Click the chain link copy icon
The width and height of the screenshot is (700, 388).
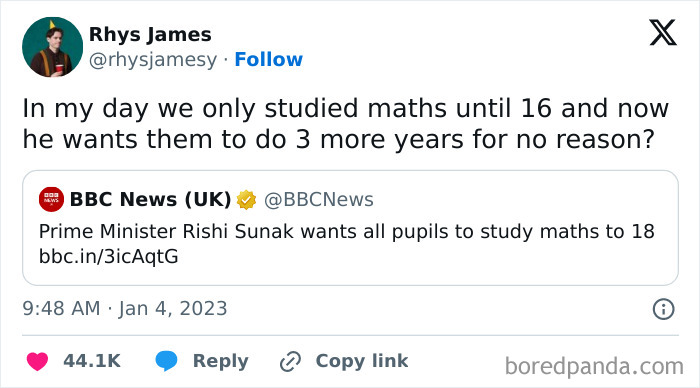click(x=291, y=361)
